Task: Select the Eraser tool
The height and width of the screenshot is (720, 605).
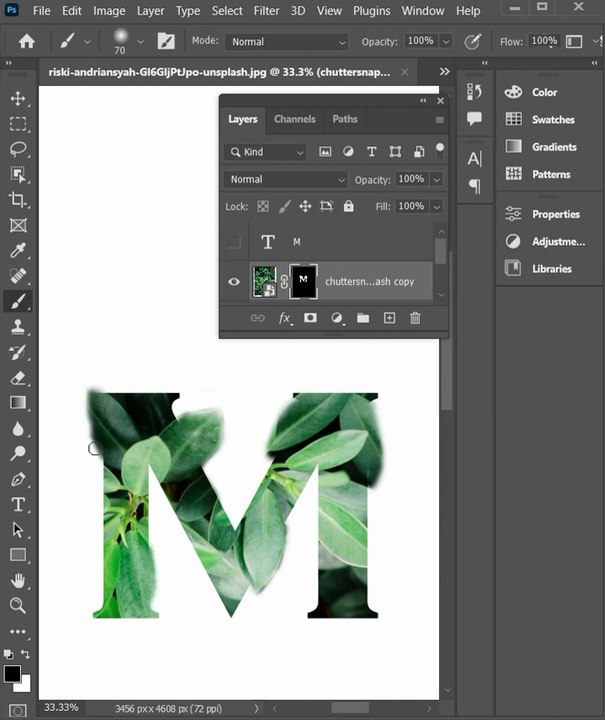Action: [18, 378]
